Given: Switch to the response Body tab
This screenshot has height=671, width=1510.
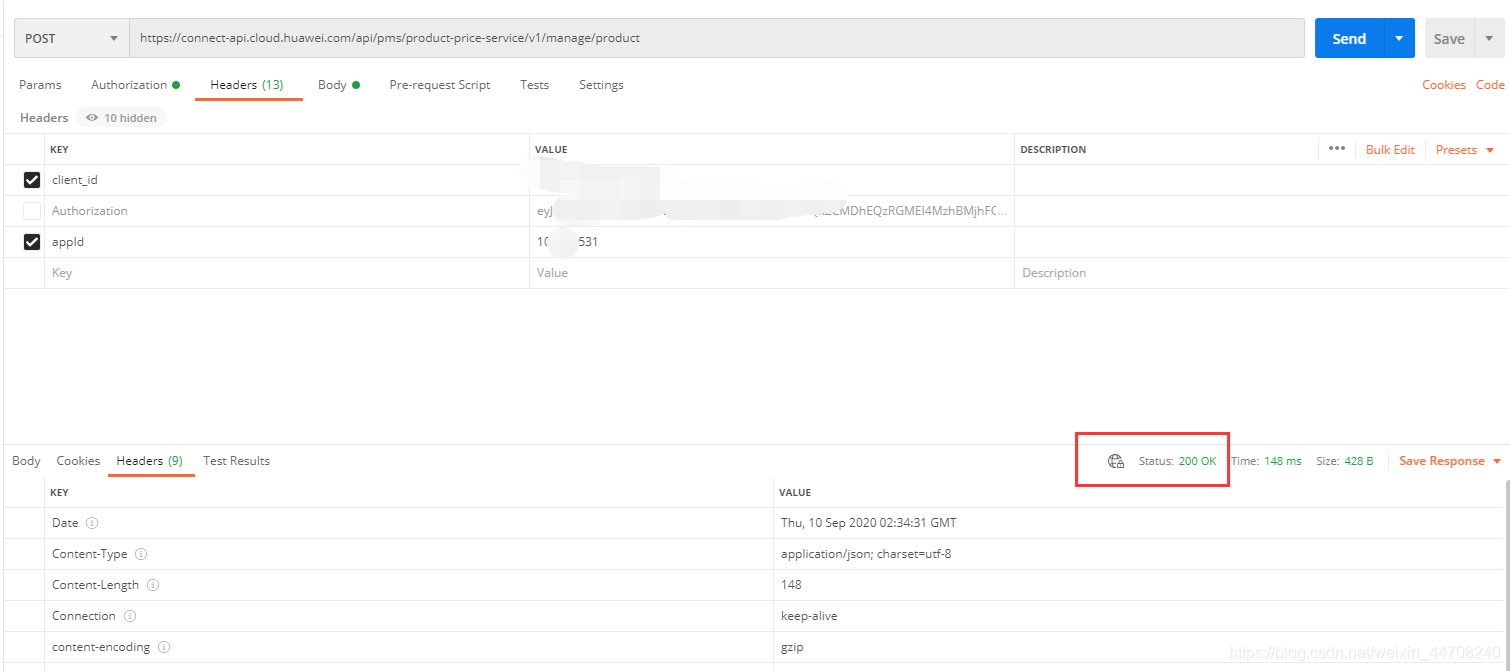Looking at the screenshot, I should coord(26,461).
